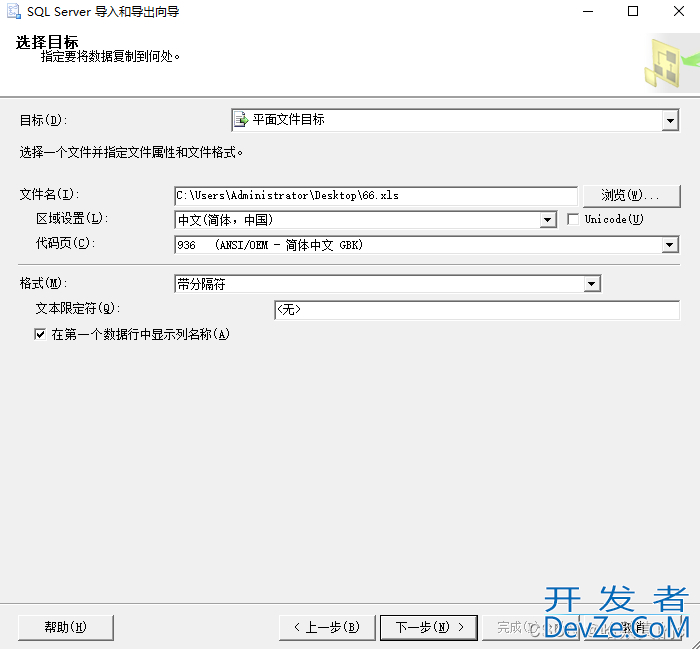
Task: Maximize the wizard window
Action: (x=633, y=11)
